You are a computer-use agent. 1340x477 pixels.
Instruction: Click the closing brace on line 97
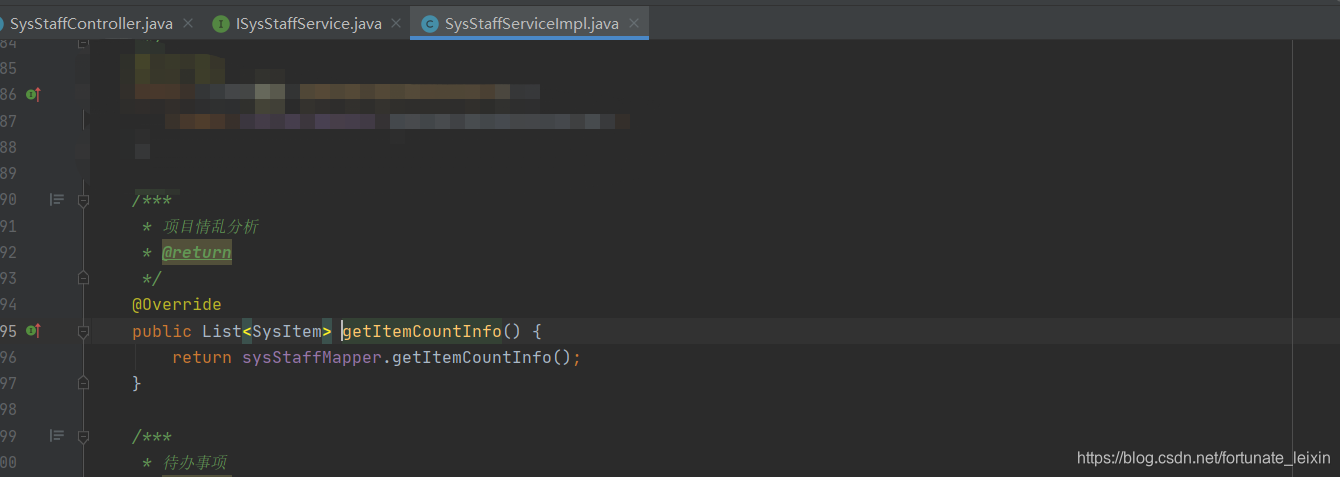tap(137, 383)
